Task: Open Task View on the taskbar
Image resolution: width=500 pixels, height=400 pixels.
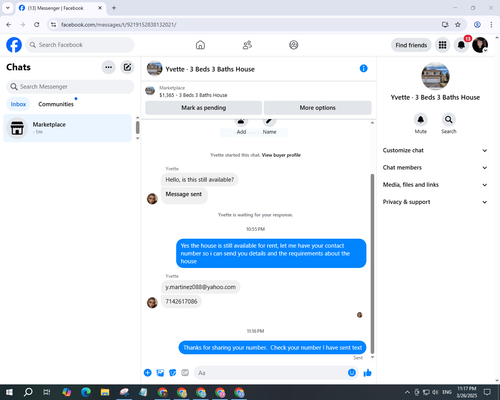Action: pyautogui.click(x=47, y=392)
